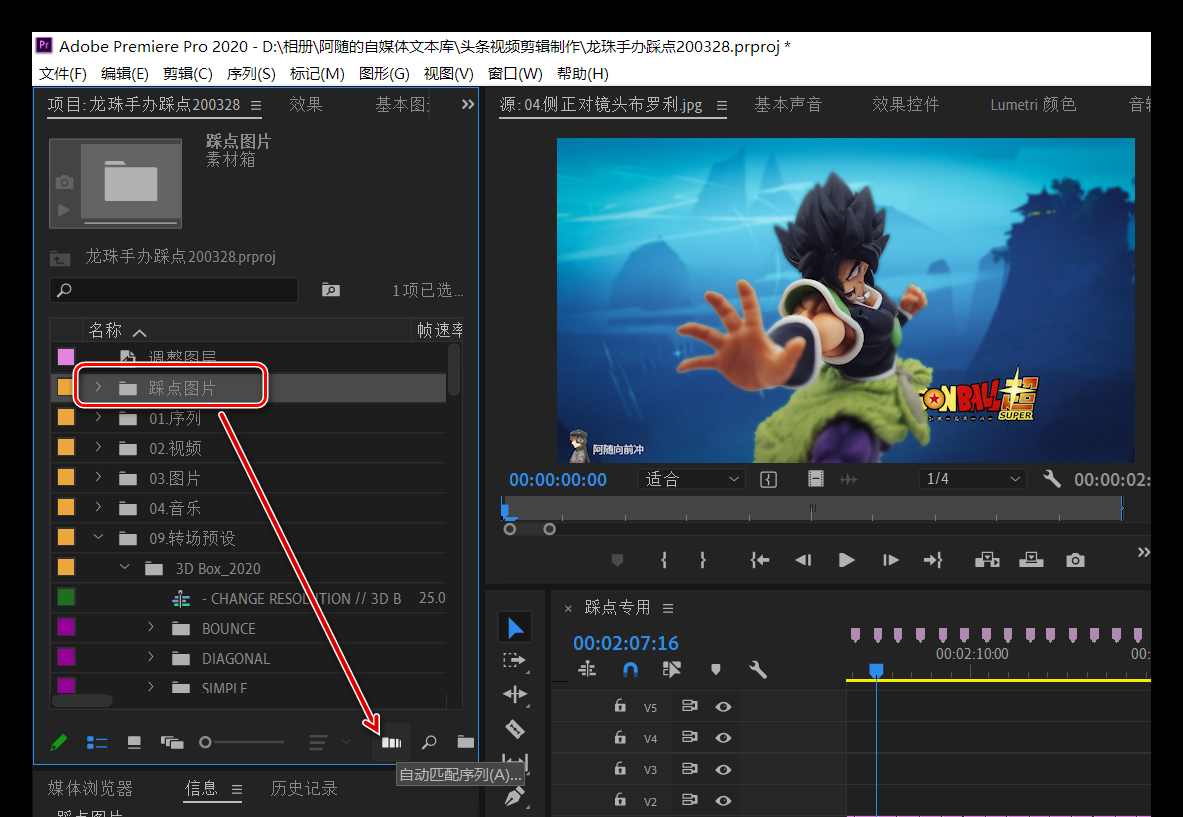This screenshot has width=1183, height=817.
Task: Toggle V4 track output eye
Action: [x=723, y=738]
